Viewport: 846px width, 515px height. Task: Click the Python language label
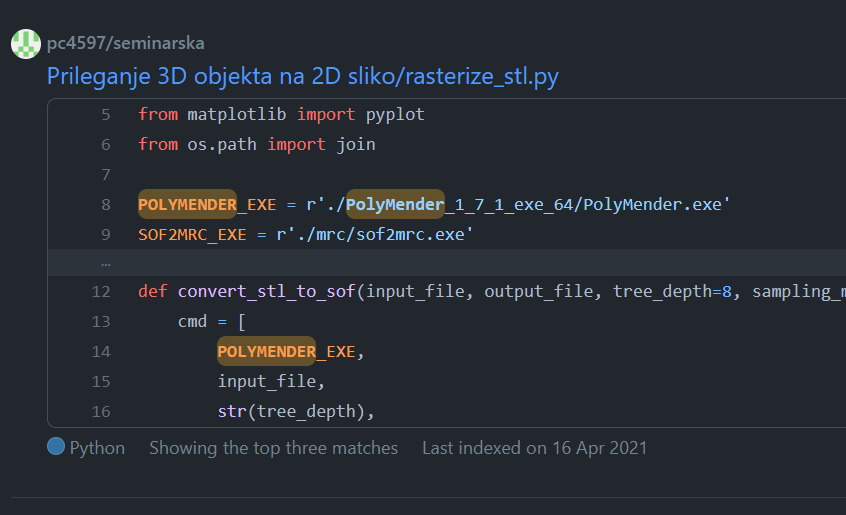pyautogui.click(x=97, y=448)
